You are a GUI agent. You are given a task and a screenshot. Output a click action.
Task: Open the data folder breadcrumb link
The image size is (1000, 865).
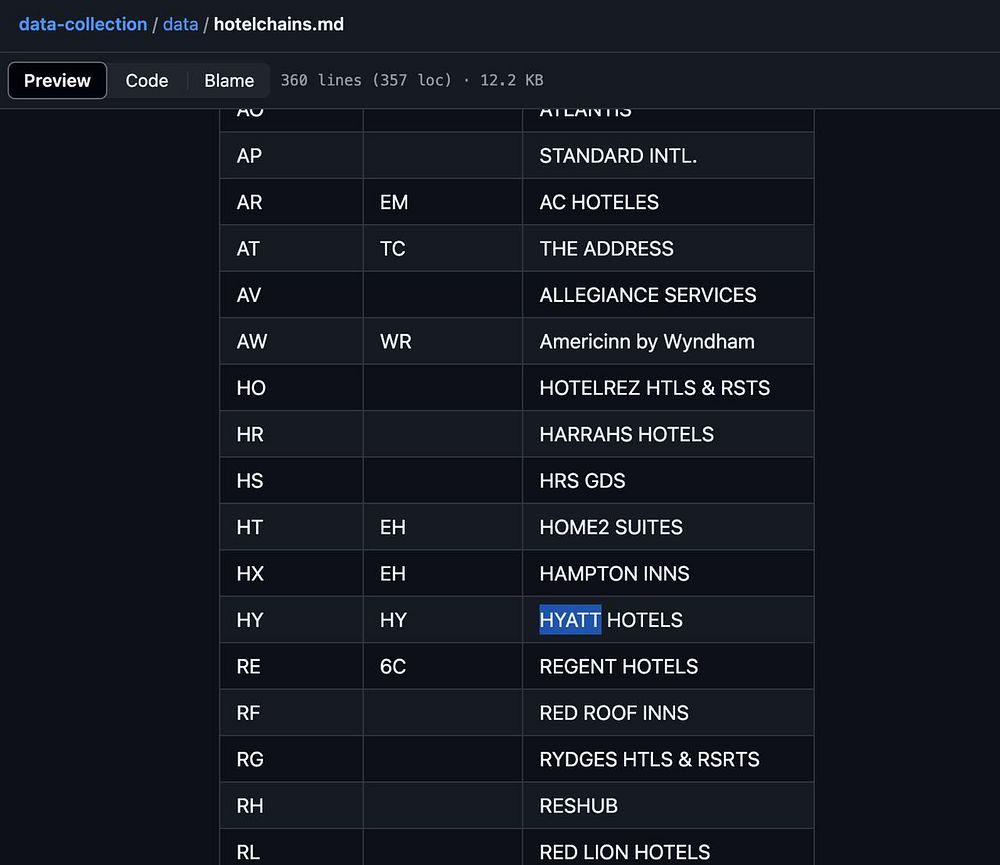click(180, 24)
